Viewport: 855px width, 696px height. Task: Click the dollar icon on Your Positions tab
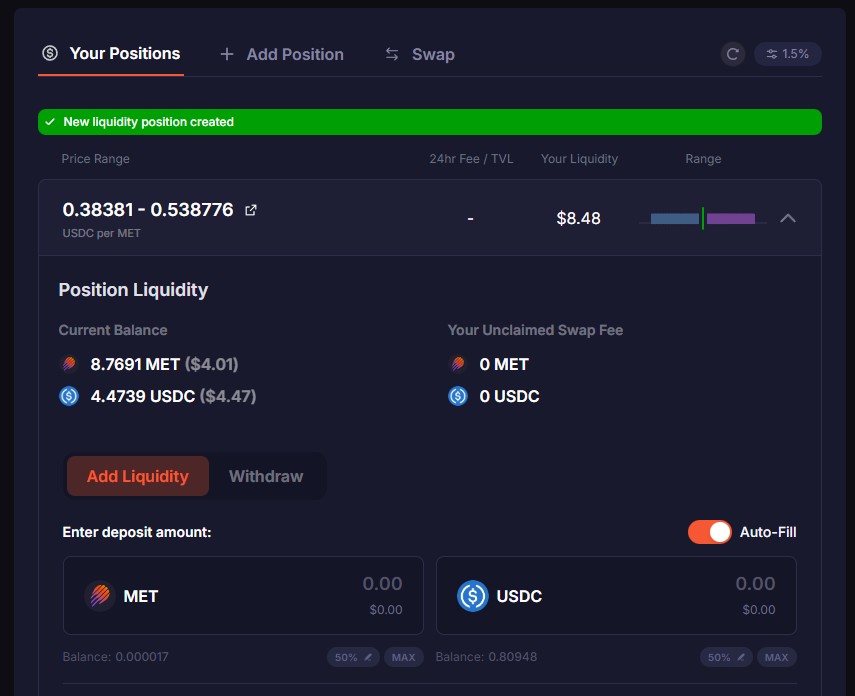click(x=50, y=54)
